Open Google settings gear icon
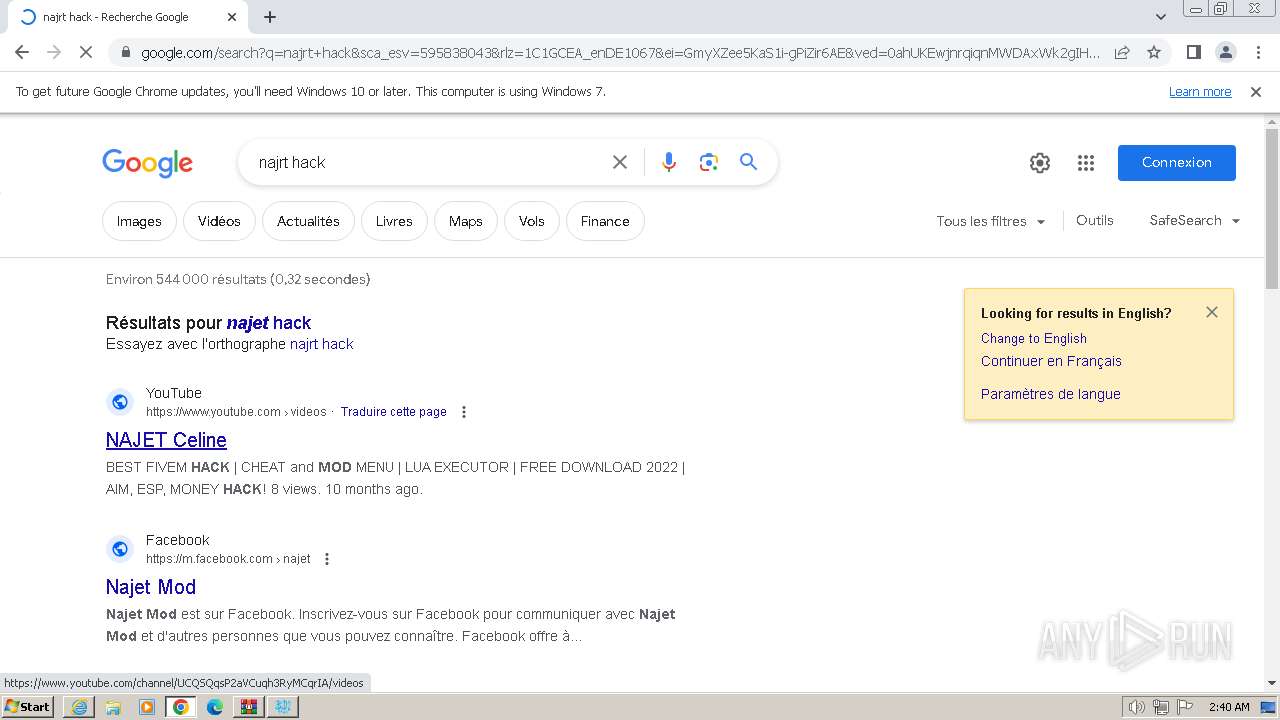 pyautogui.click(x=1040, y=163)
